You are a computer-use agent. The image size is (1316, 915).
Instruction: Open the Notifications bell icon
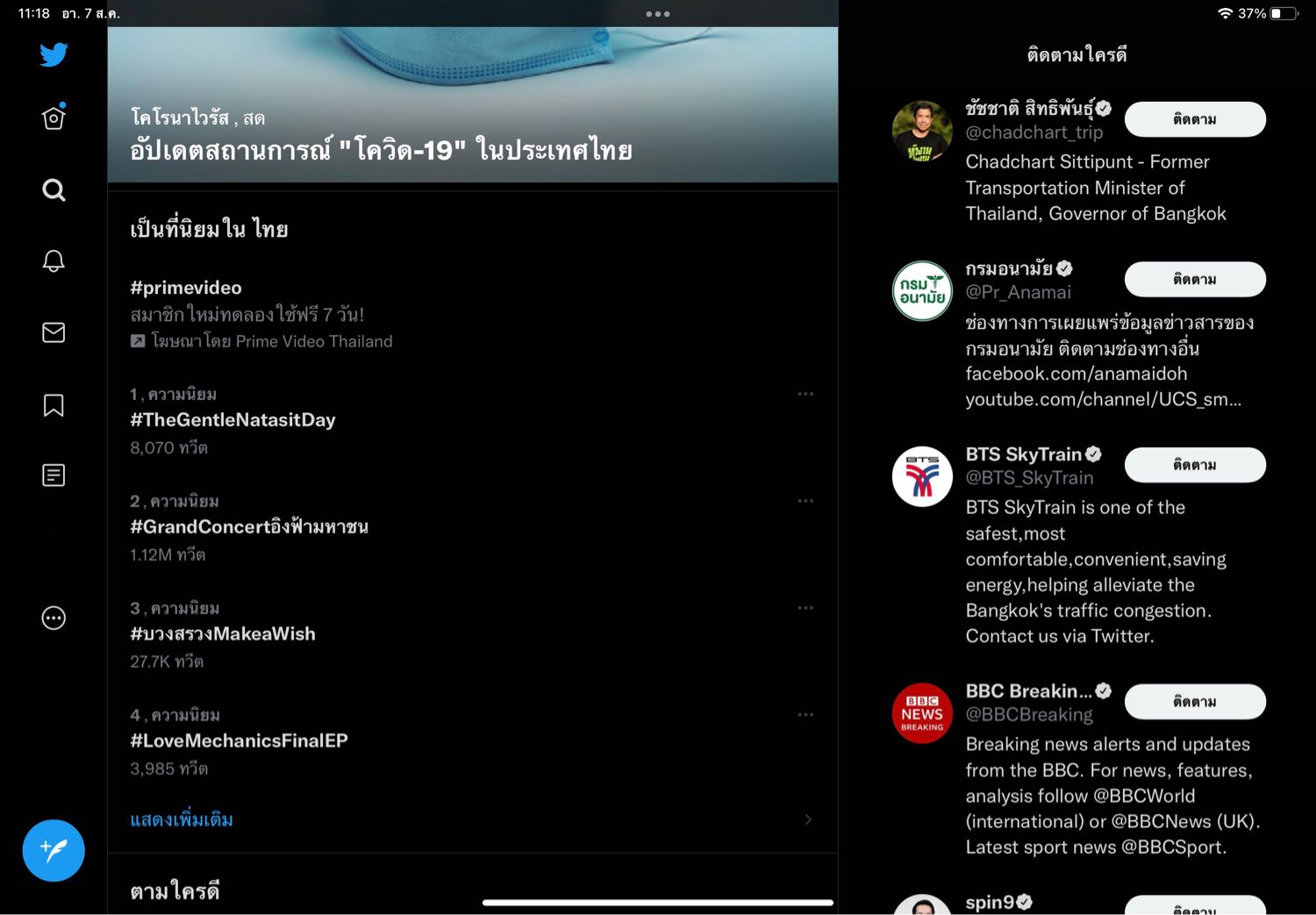[x=54, y=261]
